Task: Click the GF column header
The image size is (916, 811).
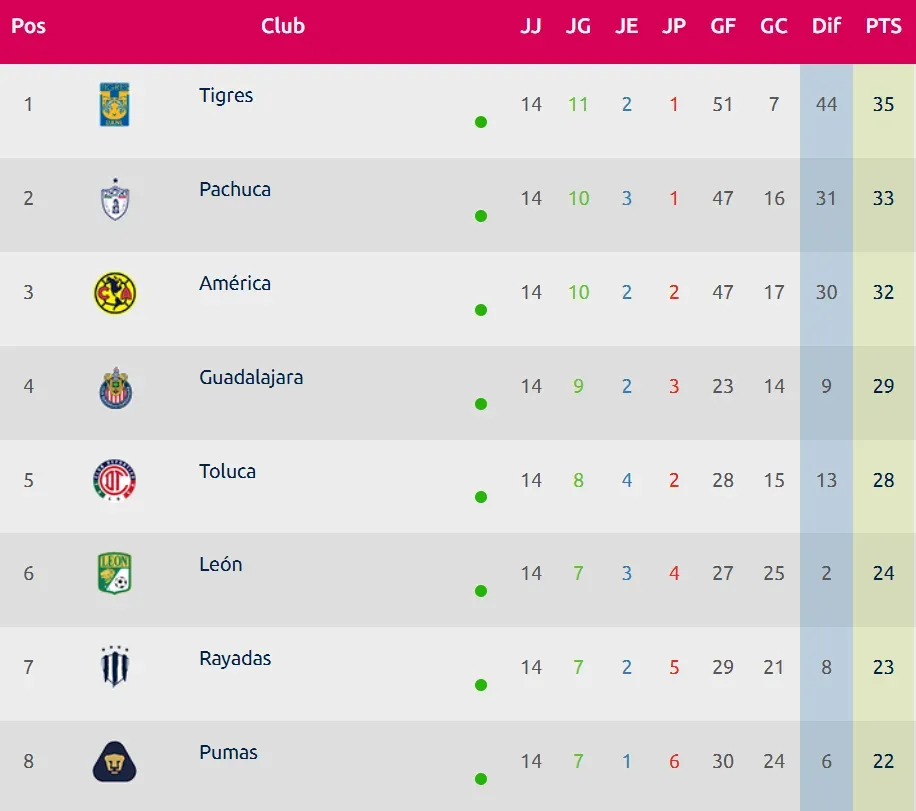Action: [723, 27]
